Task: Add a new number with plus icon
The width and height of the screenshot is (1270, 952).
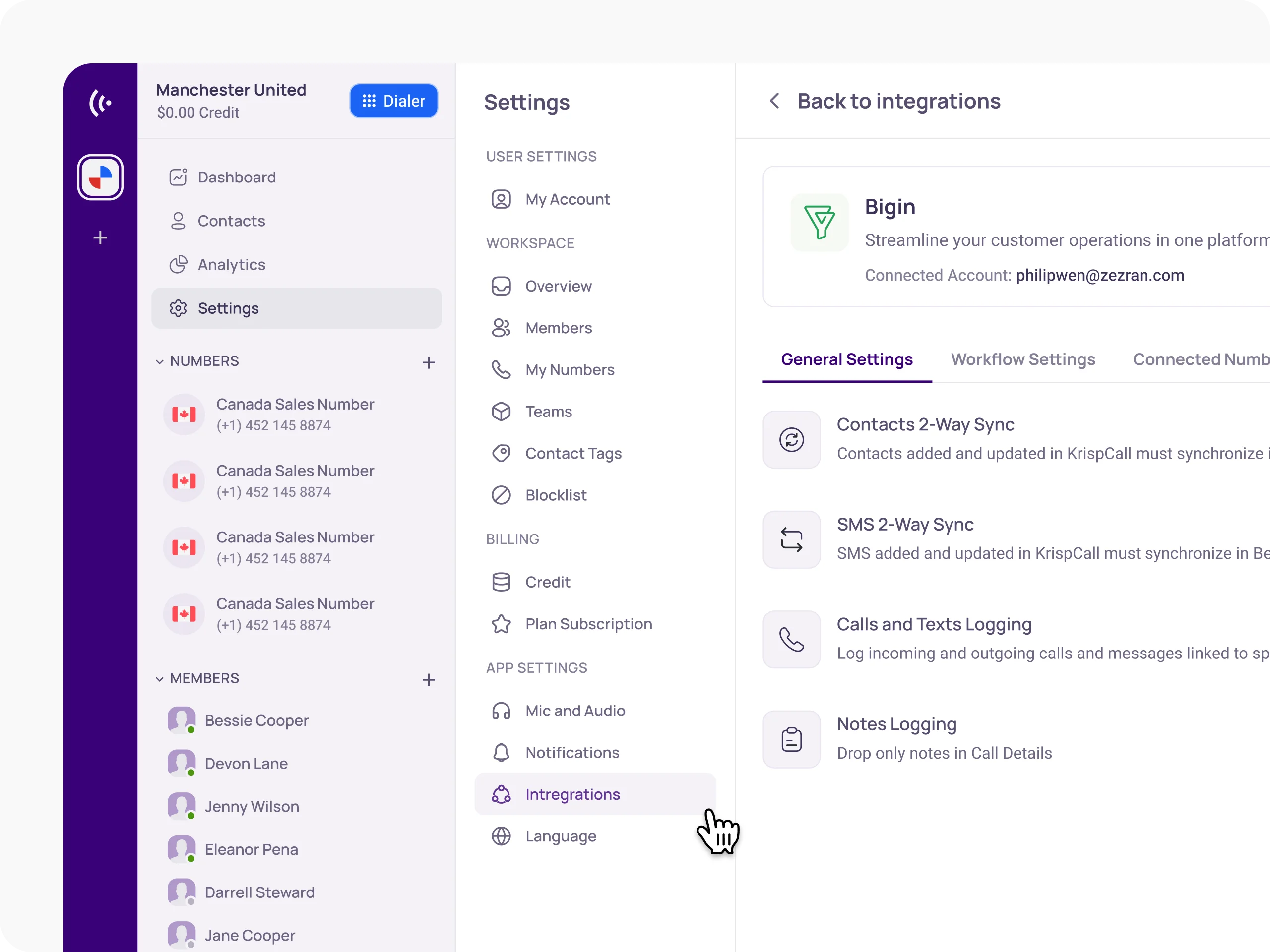Action: coord(429,362)
